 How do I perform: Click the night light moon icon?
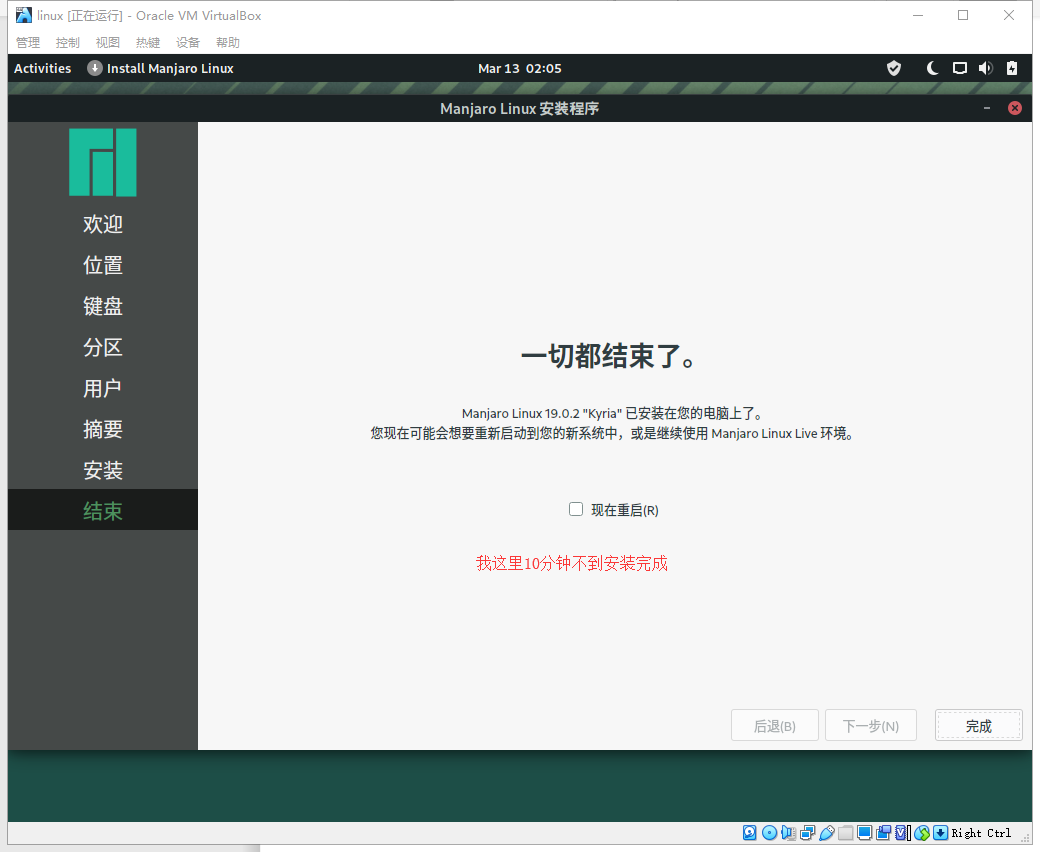point(933,68)
